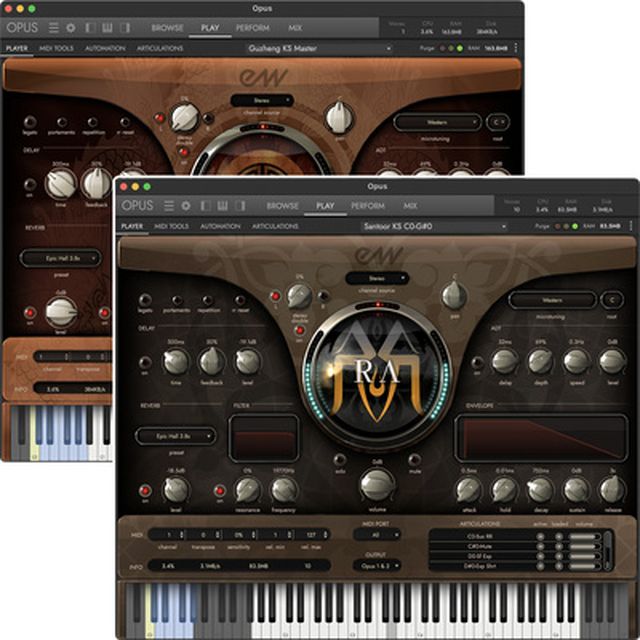Toggle stereo double on switch in Santoor window

tap(300, 330)
